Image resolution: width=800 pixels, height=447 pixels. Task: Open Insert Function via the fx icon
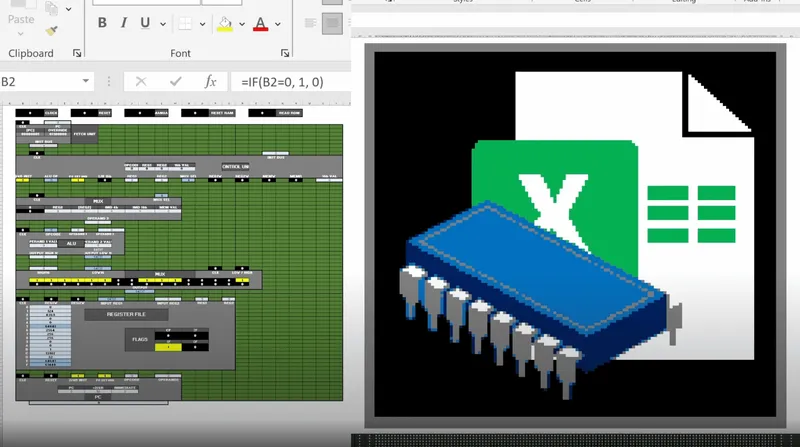(x=210, y=82)
